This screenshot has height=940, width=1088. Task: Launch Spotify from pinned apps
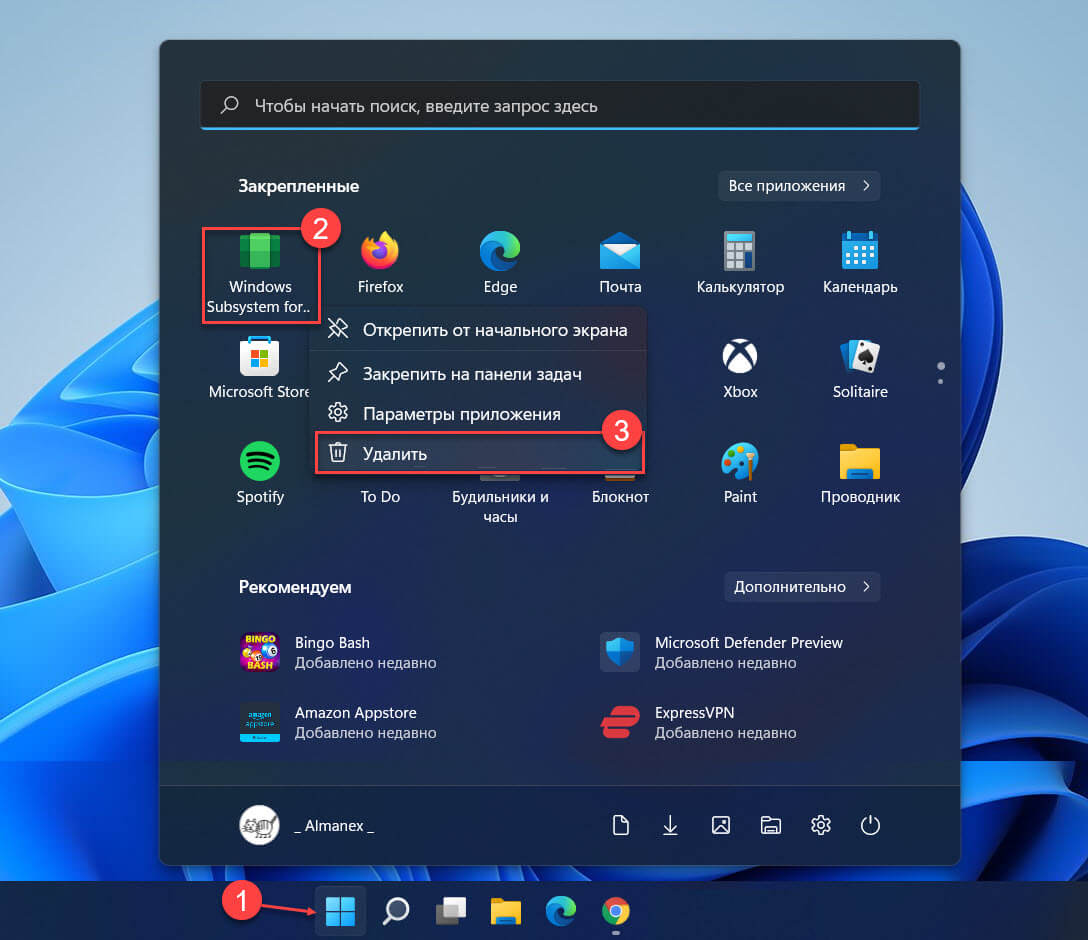(x=260, y=474)
